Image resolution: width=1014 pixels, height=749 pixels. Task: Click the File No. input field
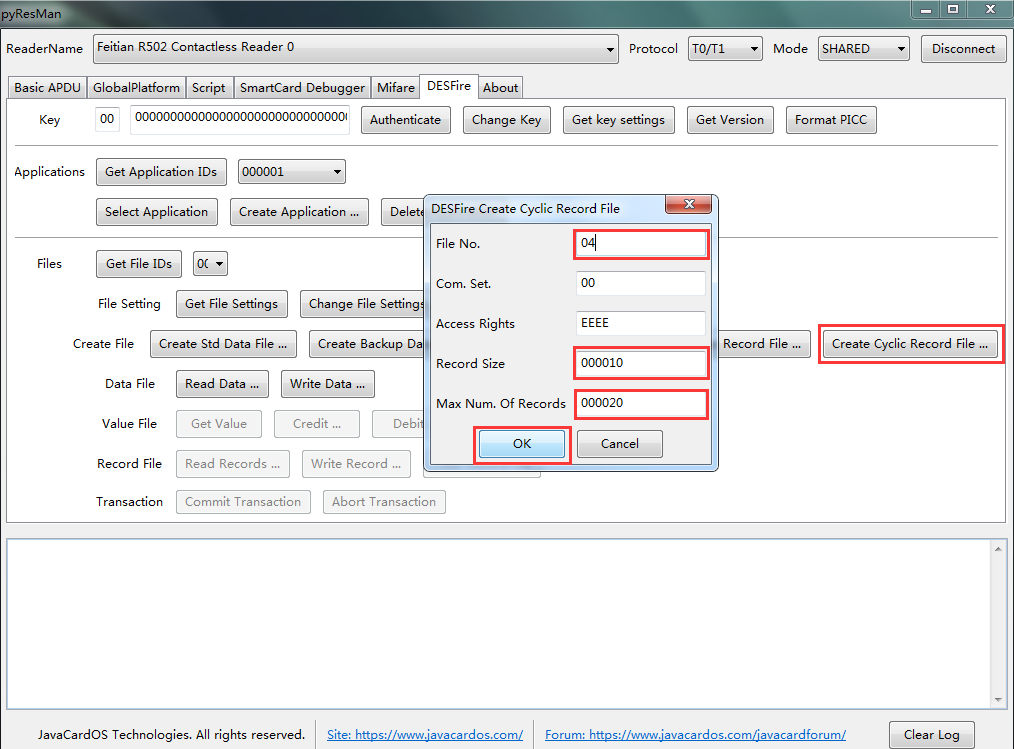coord(640,244)
